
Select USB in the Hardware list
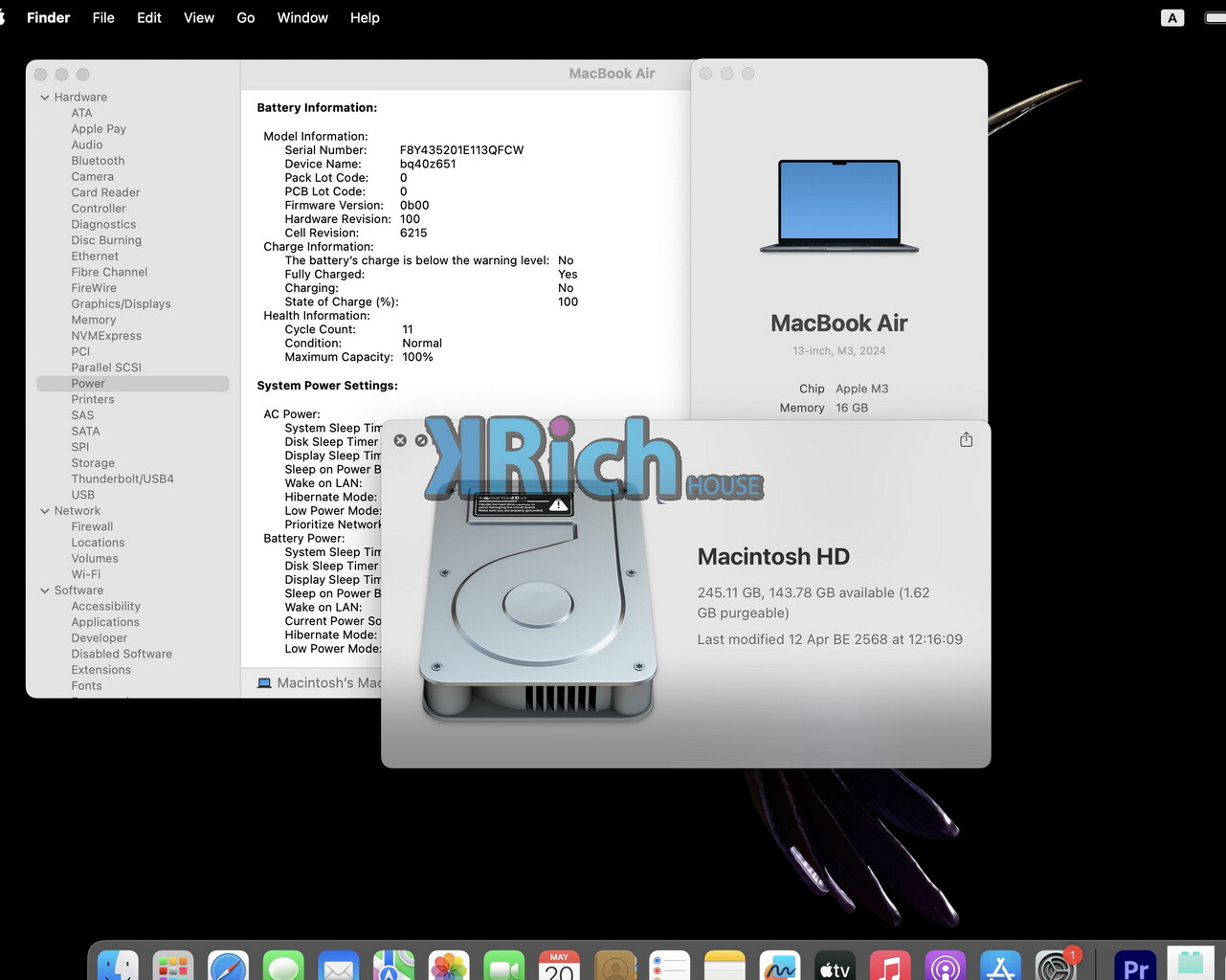point(83,495)
